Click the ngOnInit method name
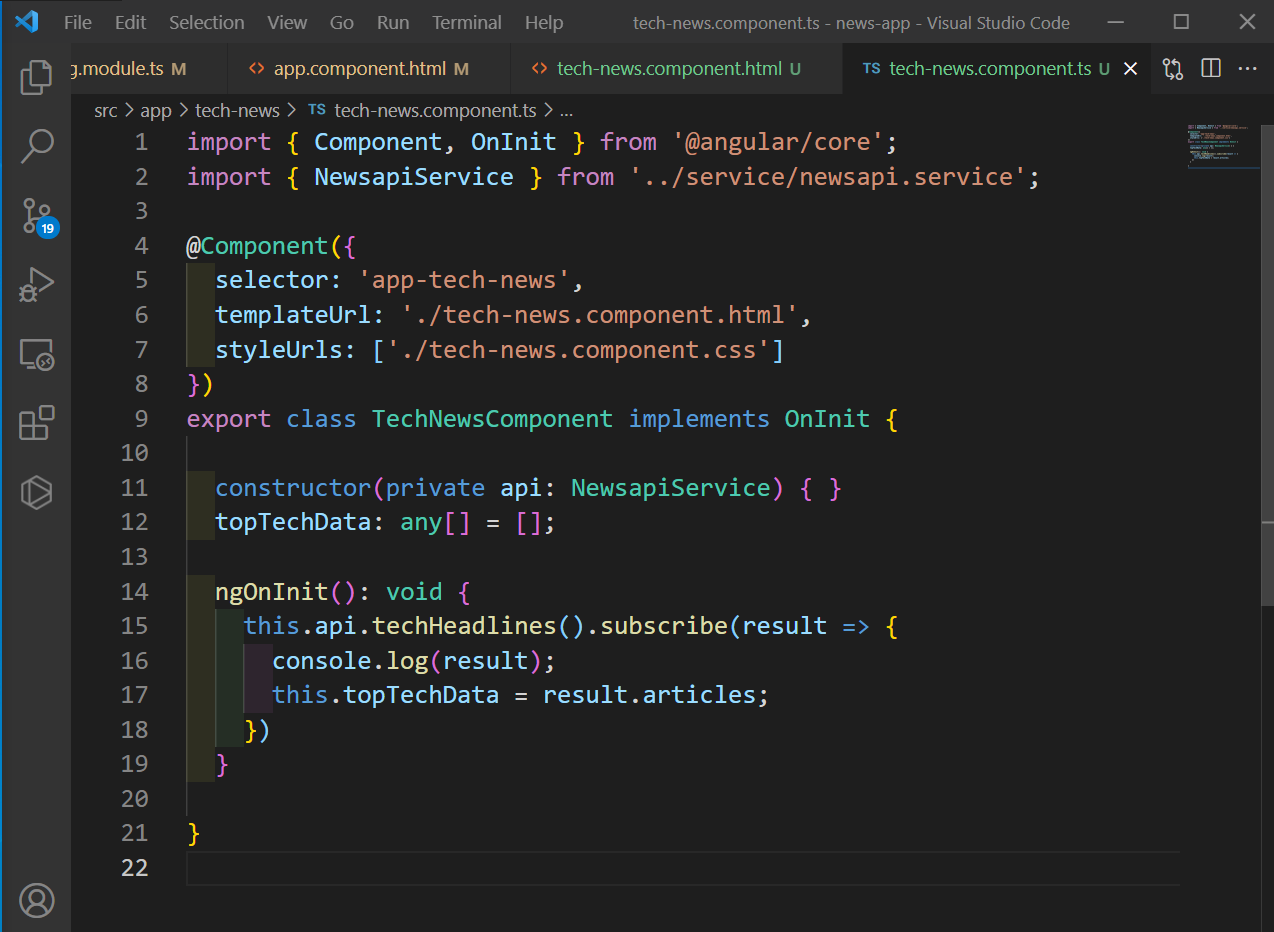Viewport: 1274px width, 932px height. click(272, 591)
